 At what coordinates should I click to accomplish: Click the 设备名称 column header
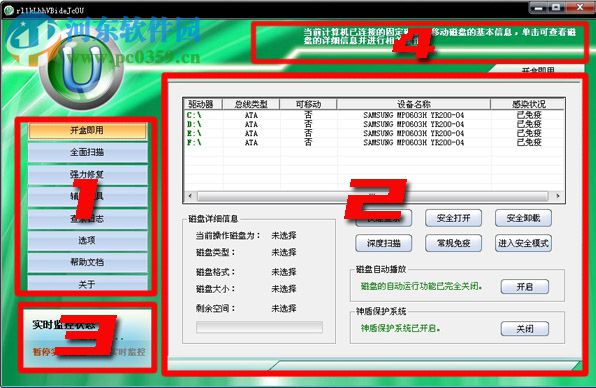coord(414,104)
